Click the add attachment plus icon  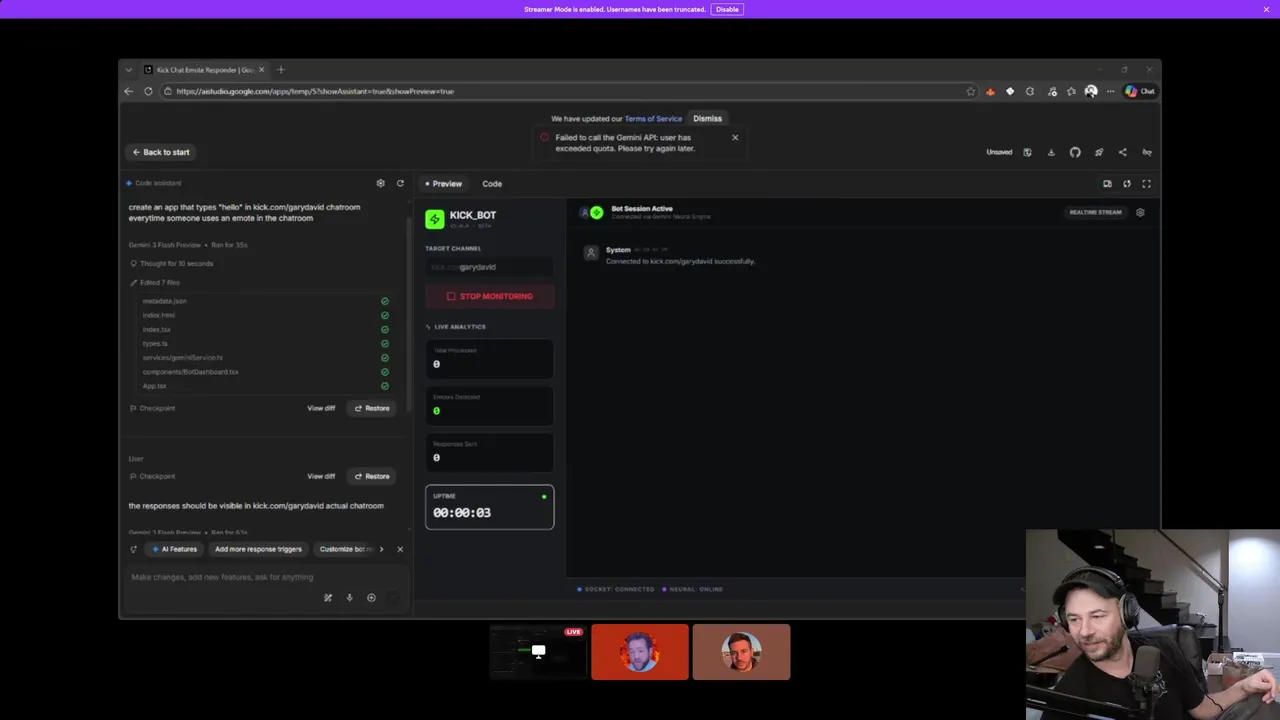pyautogui.click(x=371, y=598)
